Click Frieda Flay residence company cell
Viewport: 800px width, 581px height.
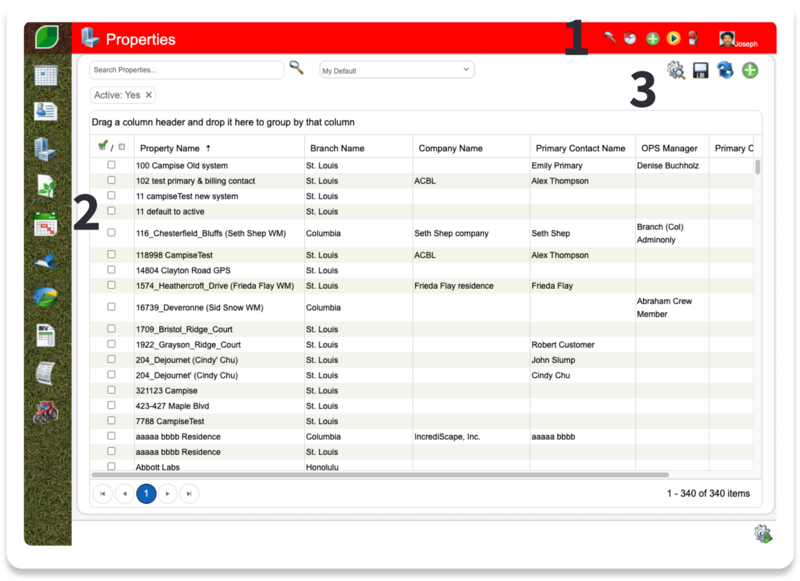pyautogui.click(x=454, y=286)
